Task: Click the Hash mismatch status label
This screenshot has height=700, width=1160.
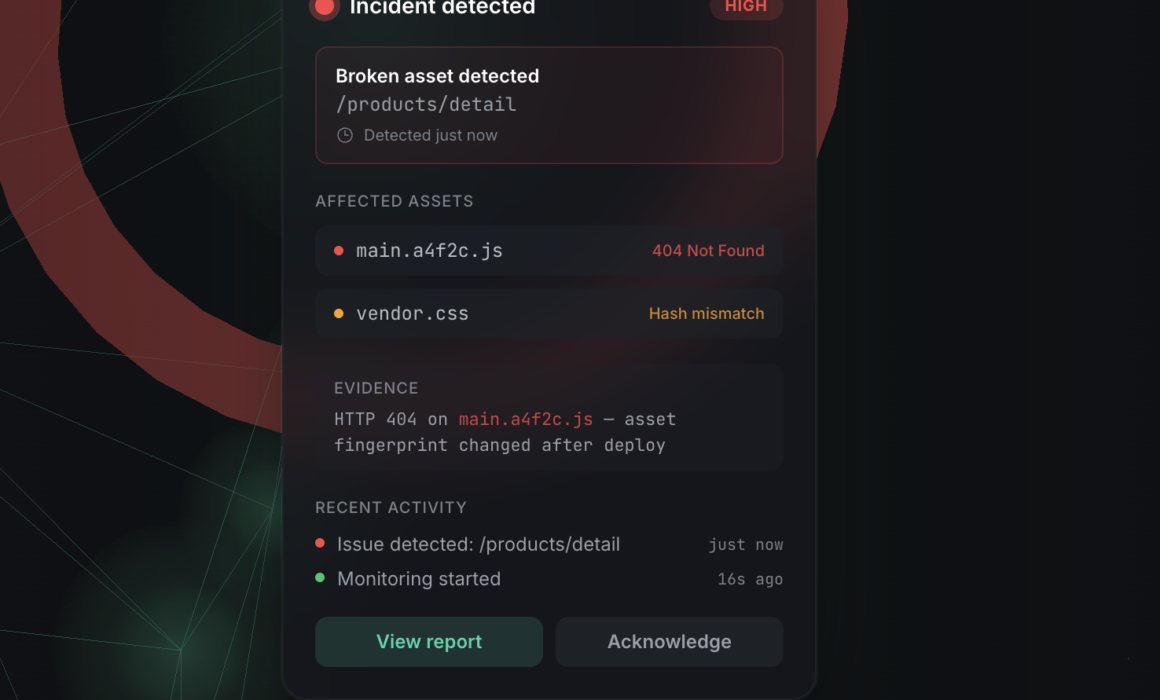Action: (x=707, y=314)
